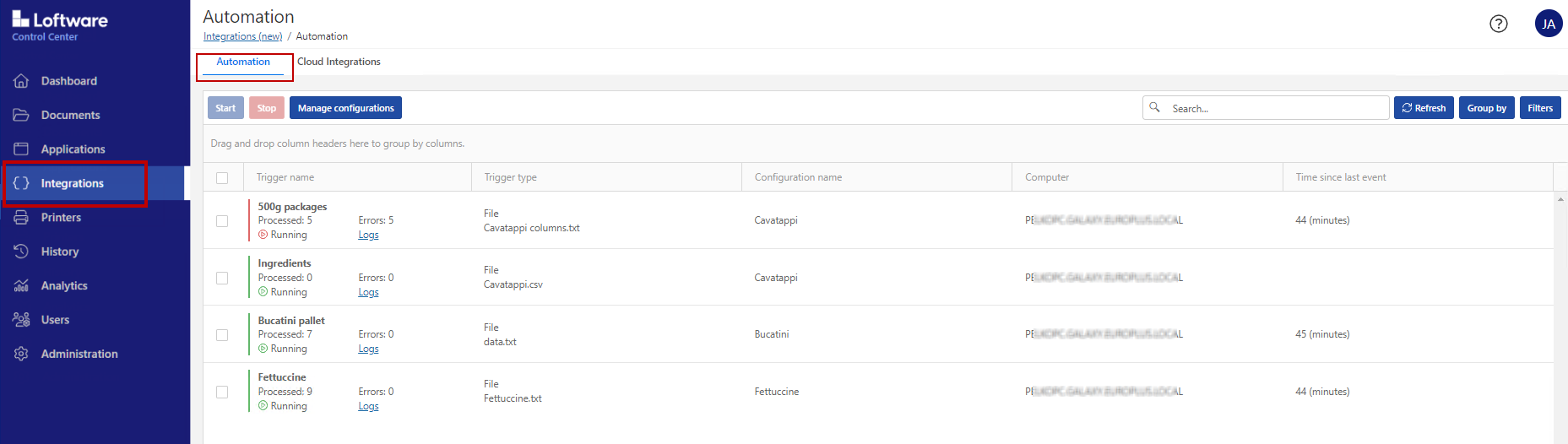Open the Group by options
Image resolution: width=1568 pixels, height=444 pixels.
1486,108
